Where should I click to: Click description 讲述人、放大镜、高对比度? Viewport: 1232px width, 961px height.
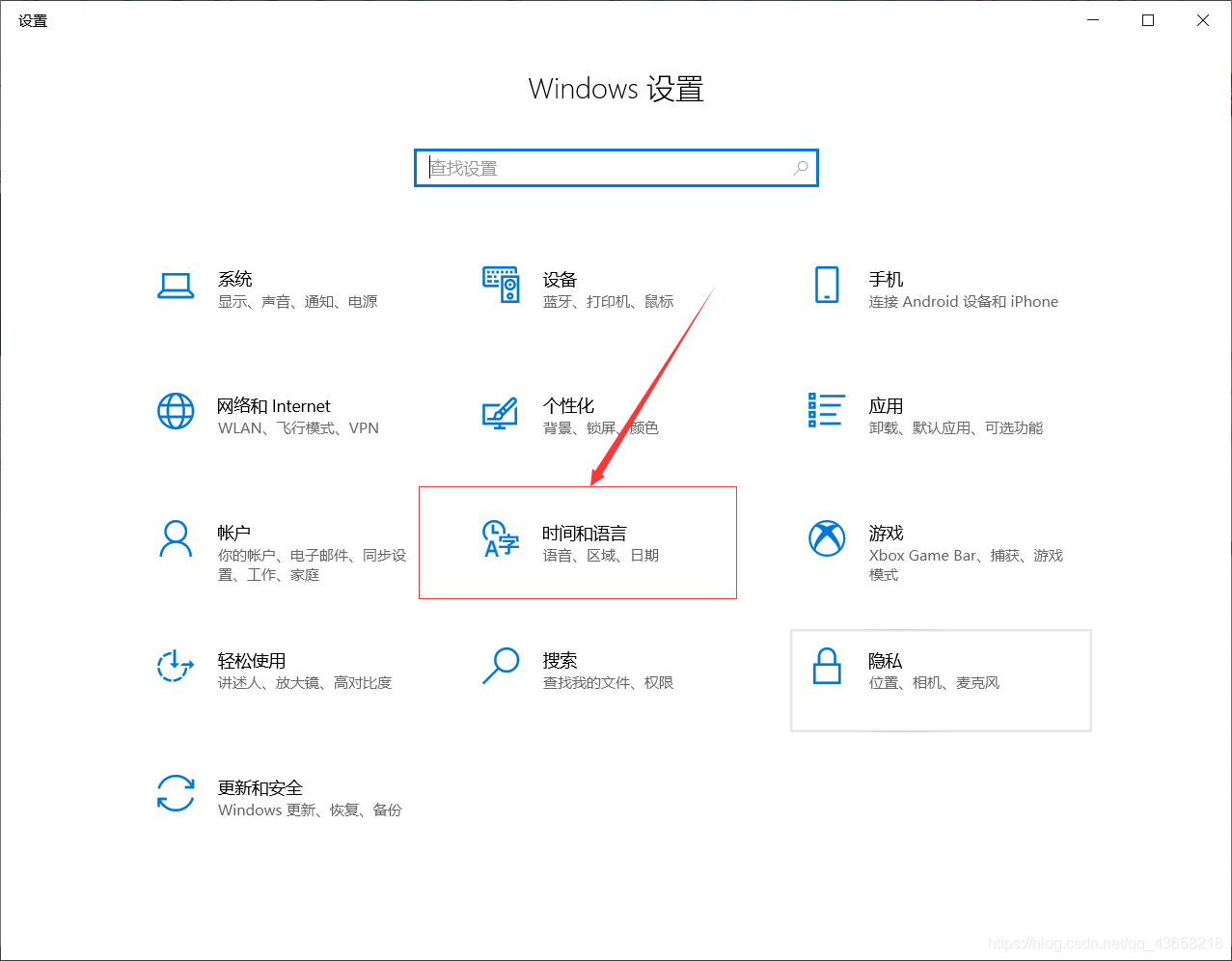(x=305, y=683)
